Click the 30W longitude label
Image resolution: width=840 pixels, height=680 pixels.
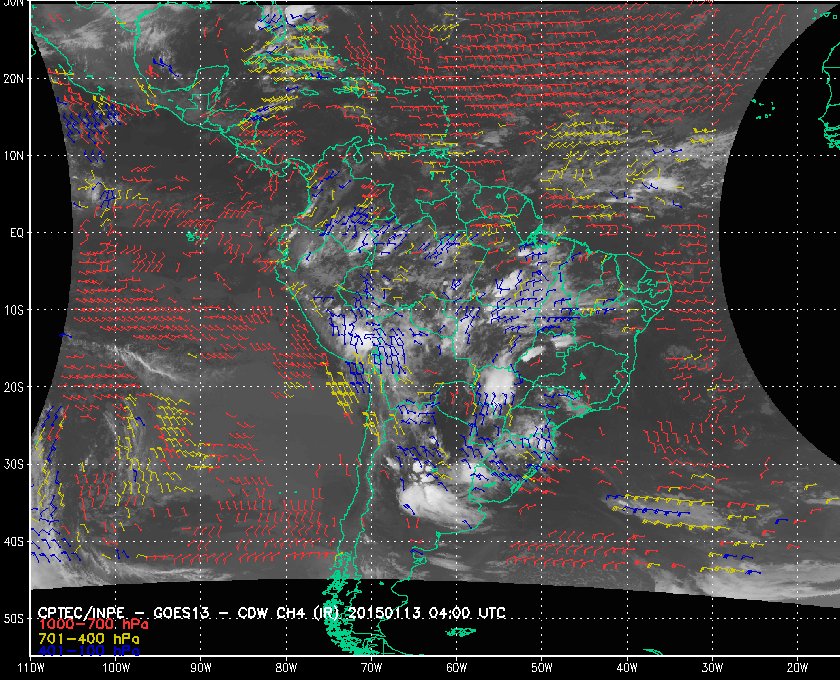pos(712,668)
